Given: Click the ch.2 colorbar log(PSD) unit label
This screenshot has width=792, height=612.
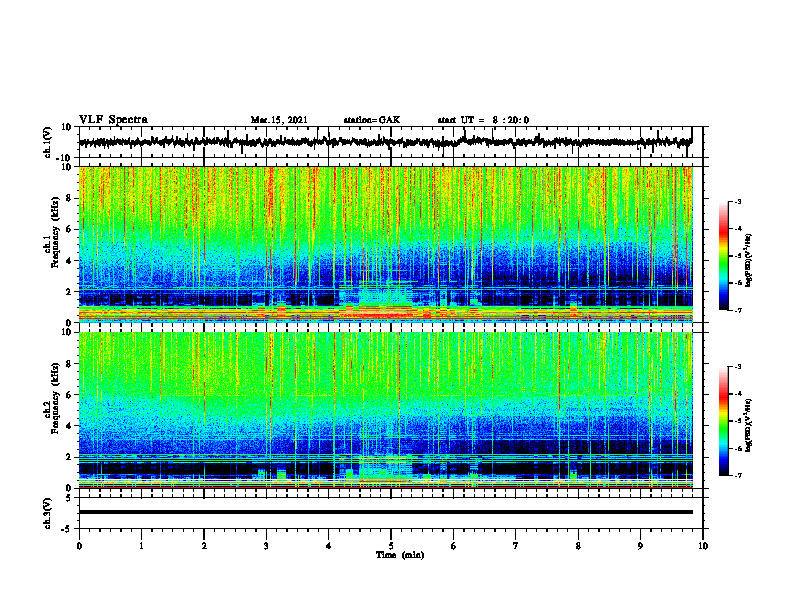Looking at the screenshot, I should [748, 425].
